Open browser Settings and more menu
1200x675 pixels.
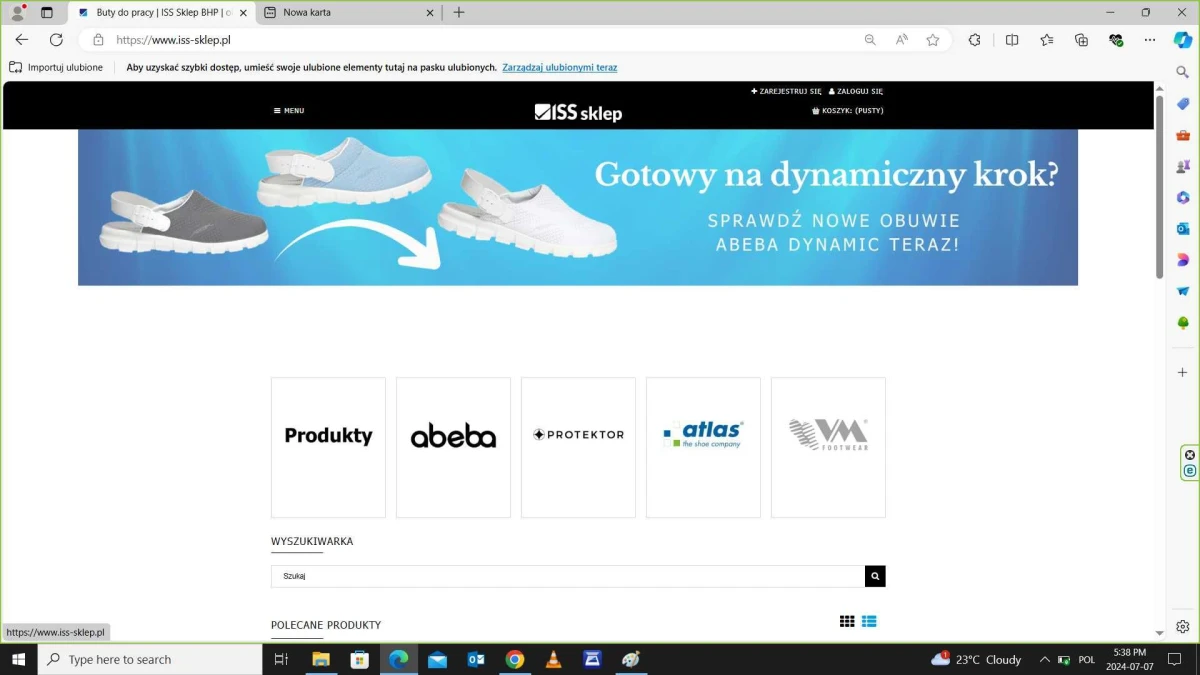[x=1150, y=40]
